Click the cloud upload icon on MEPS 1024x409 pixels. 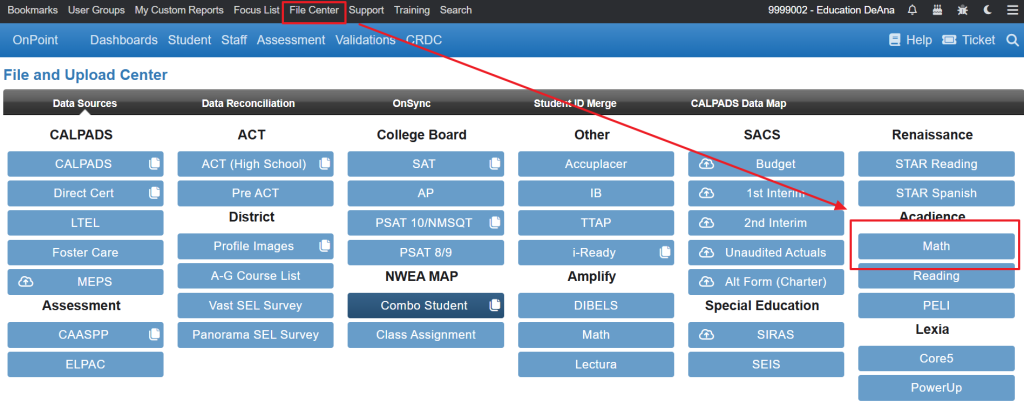(x=26, y=282)
